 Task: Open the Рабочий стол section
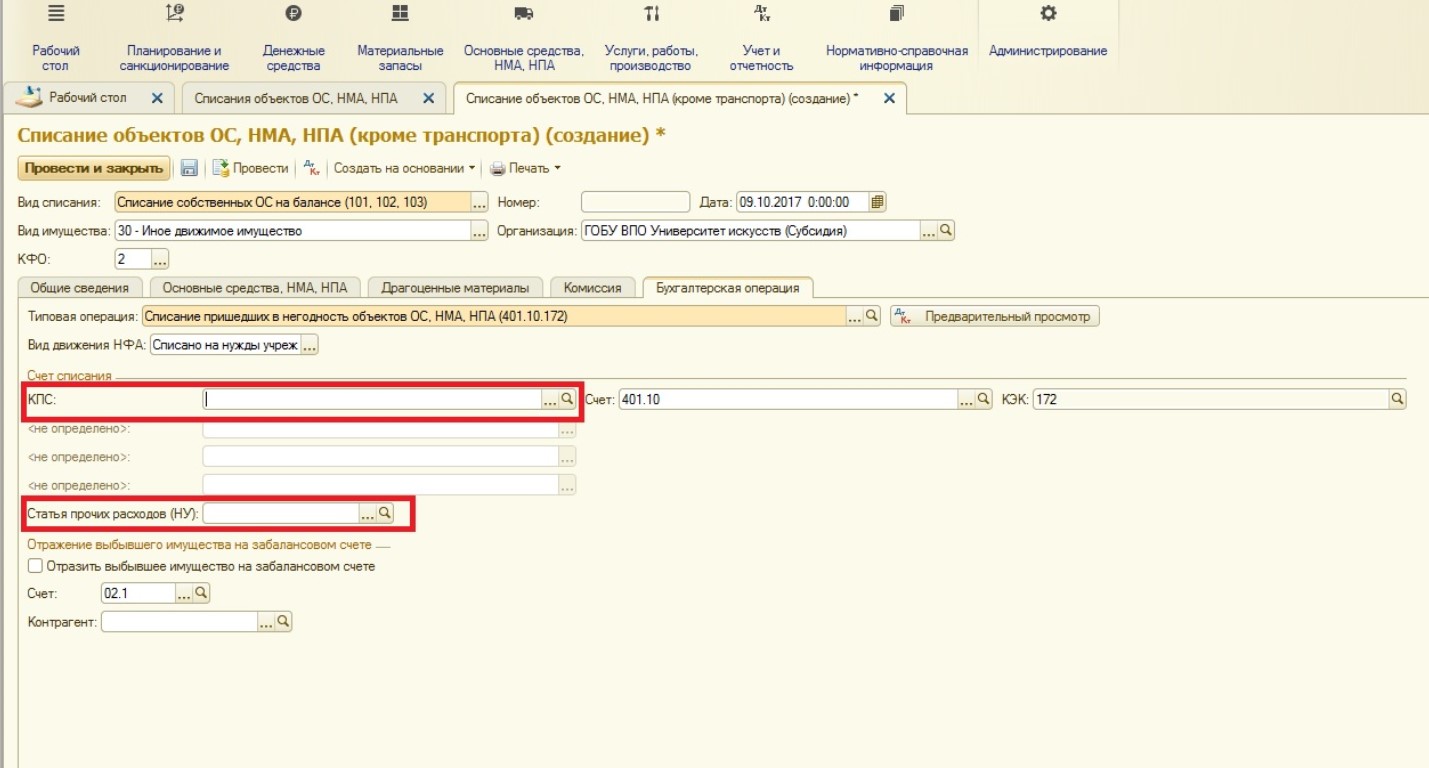click(56, 40)
